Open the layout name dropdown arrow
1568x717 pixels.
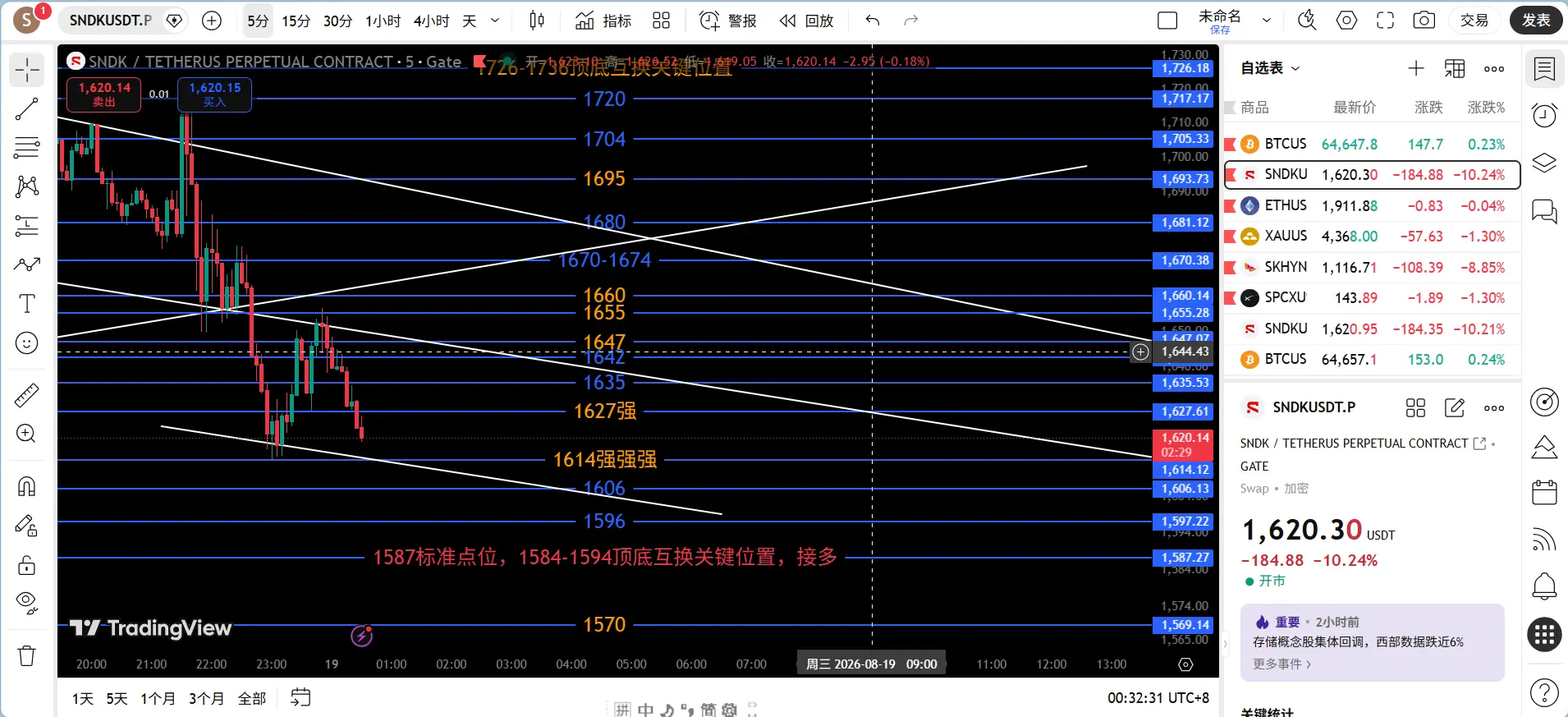(1267, 21)
